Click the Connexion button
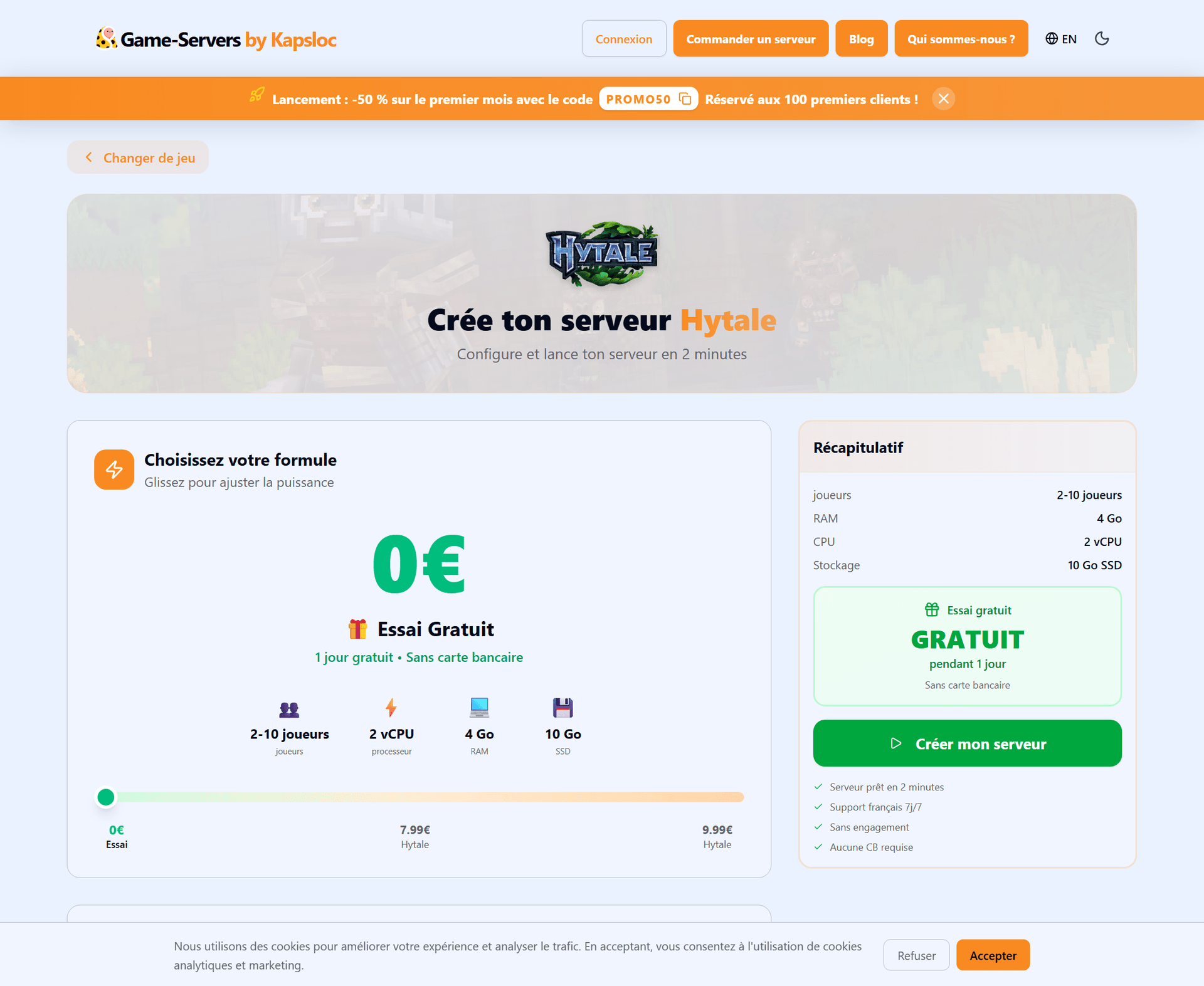This screenshot has width=1204, height=986. (624, 39)
